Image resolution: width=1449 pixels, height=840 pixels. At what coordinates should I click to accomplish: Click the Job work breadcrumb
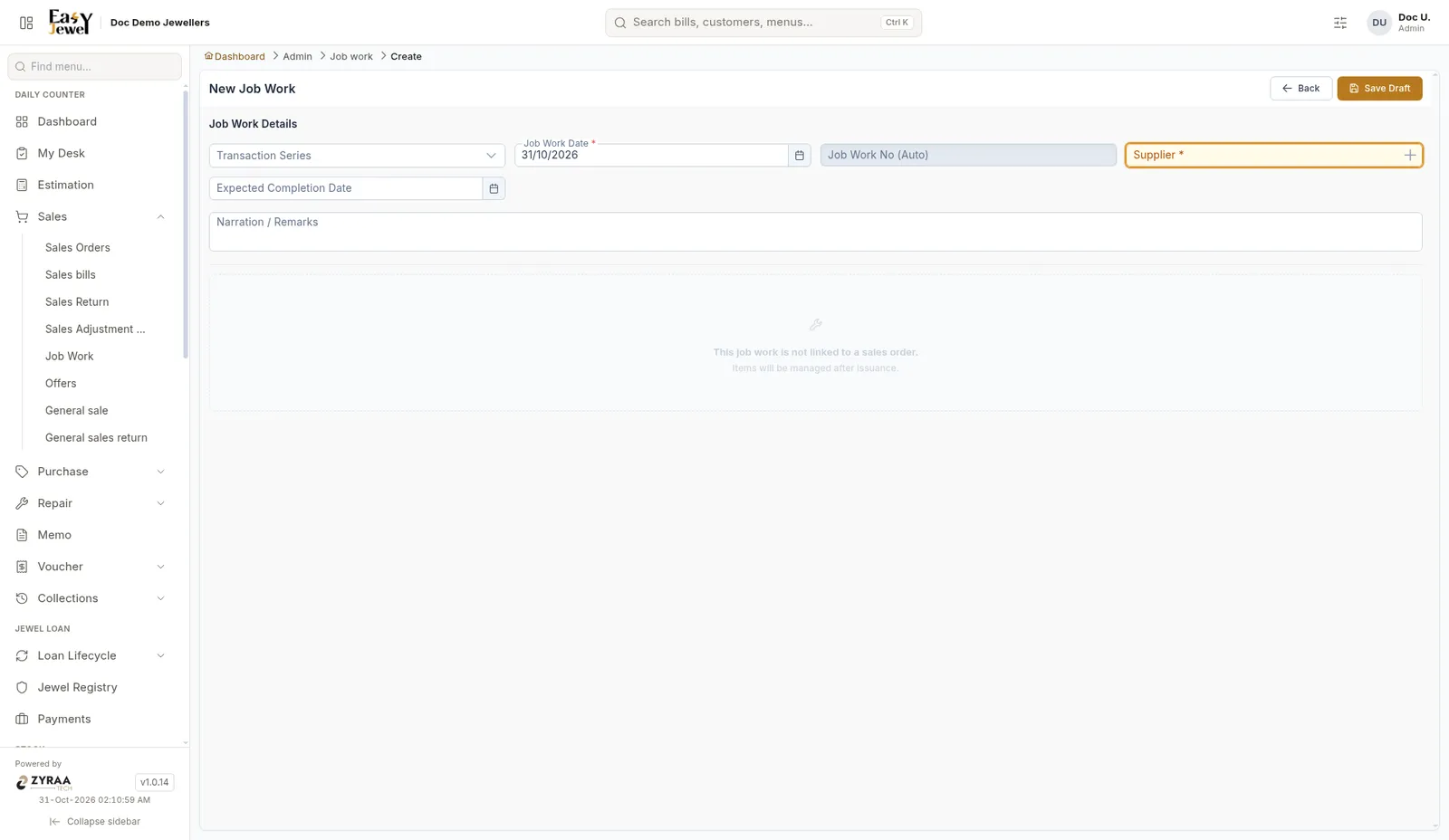point(351,56)
